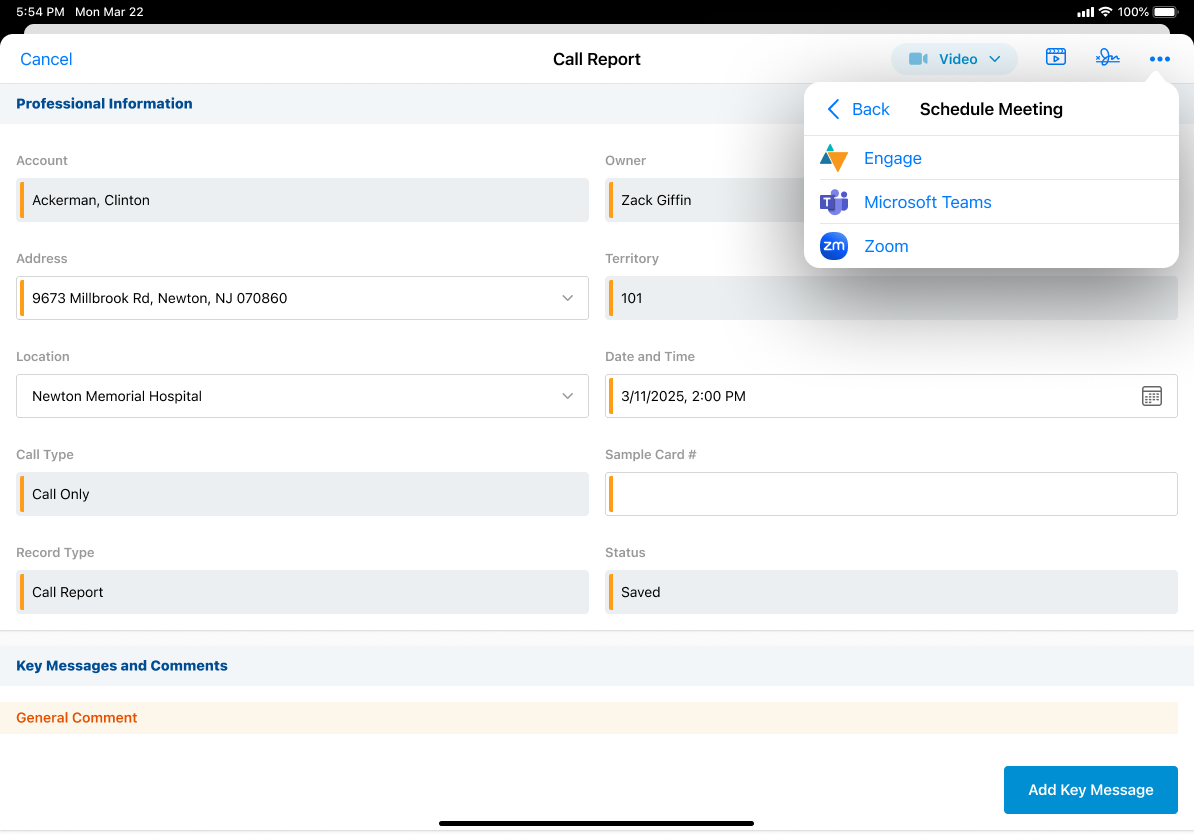Open the media presentation icon in header
This screenshot has height=834, width=1194.
[x=1055, y=58]
